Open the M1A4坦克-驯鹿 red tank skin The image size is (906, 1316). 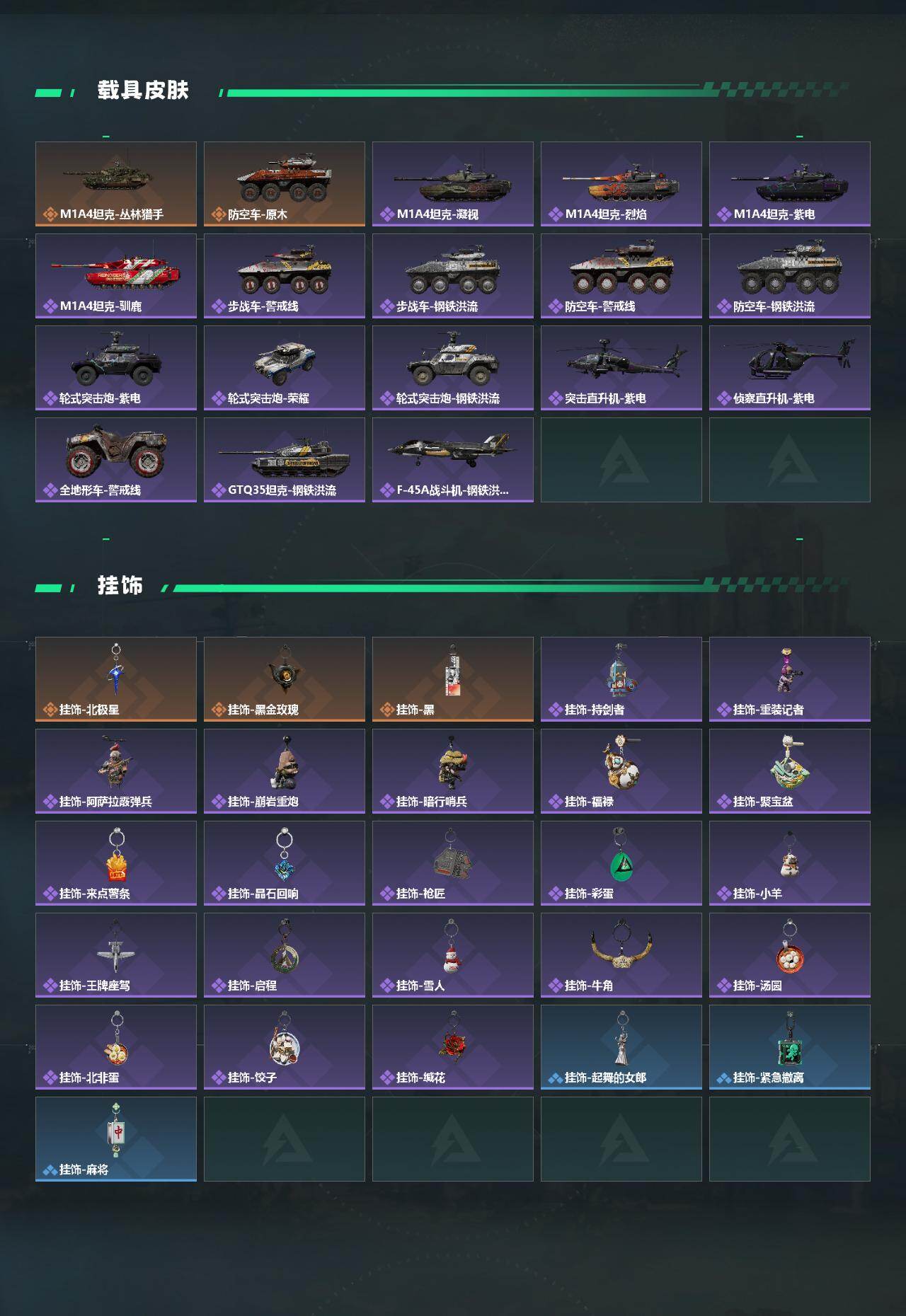pyautogui.click(x=116, y=276)
